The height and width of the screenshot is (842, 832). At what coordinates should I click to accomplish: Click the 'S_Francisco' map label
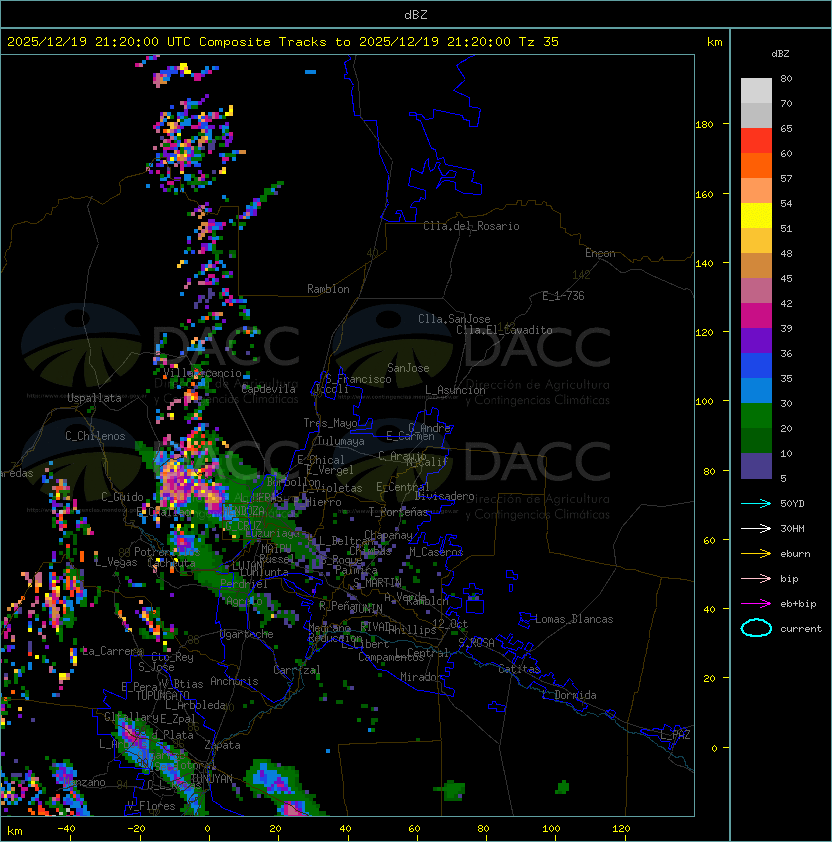coord(358,379)
